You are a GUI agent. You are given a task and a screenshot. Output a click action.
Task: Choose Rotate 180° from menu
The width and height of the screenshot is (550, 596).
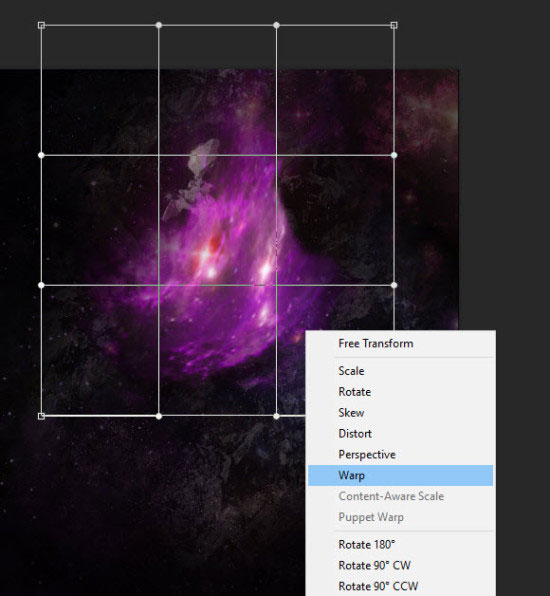[400, 545]
